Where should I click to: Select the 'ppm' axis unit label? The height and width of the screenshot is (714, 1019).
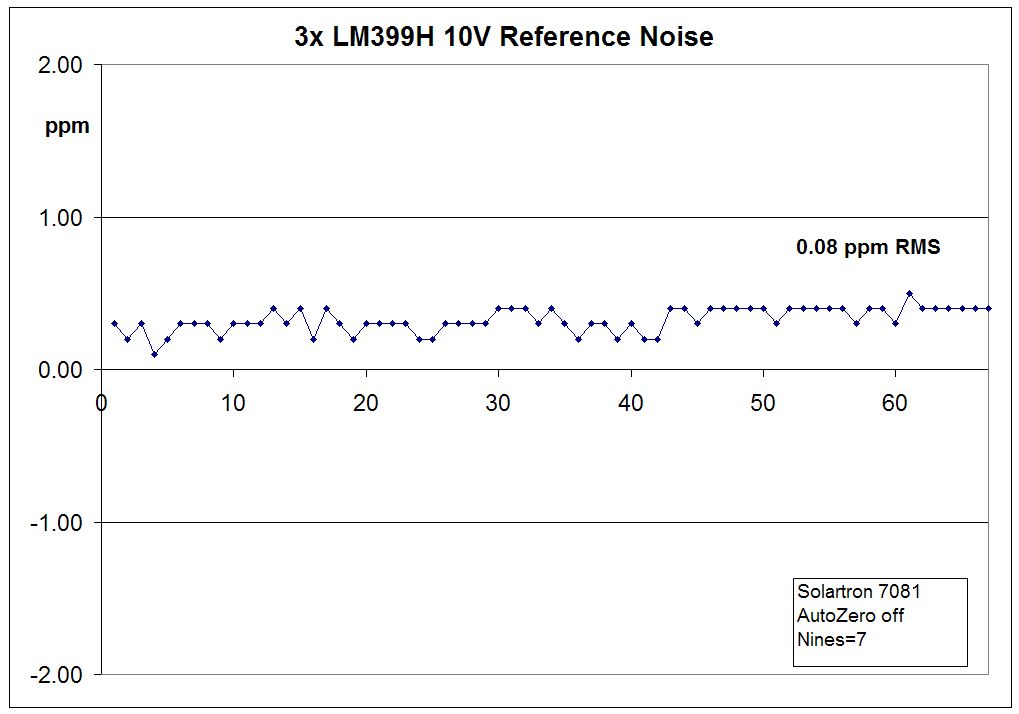point(67,127)
